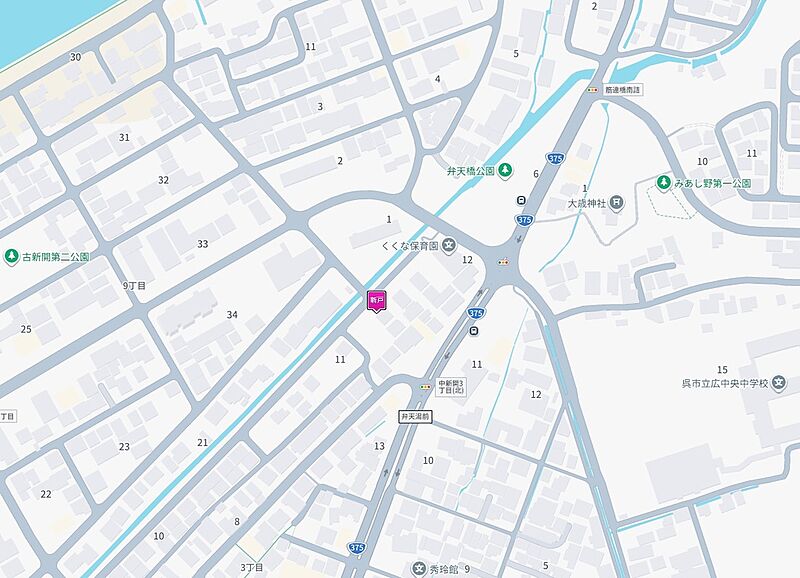Click the pink property marker pin
Viewport: 800px width, 578px height.
click(x=377, y=301)
